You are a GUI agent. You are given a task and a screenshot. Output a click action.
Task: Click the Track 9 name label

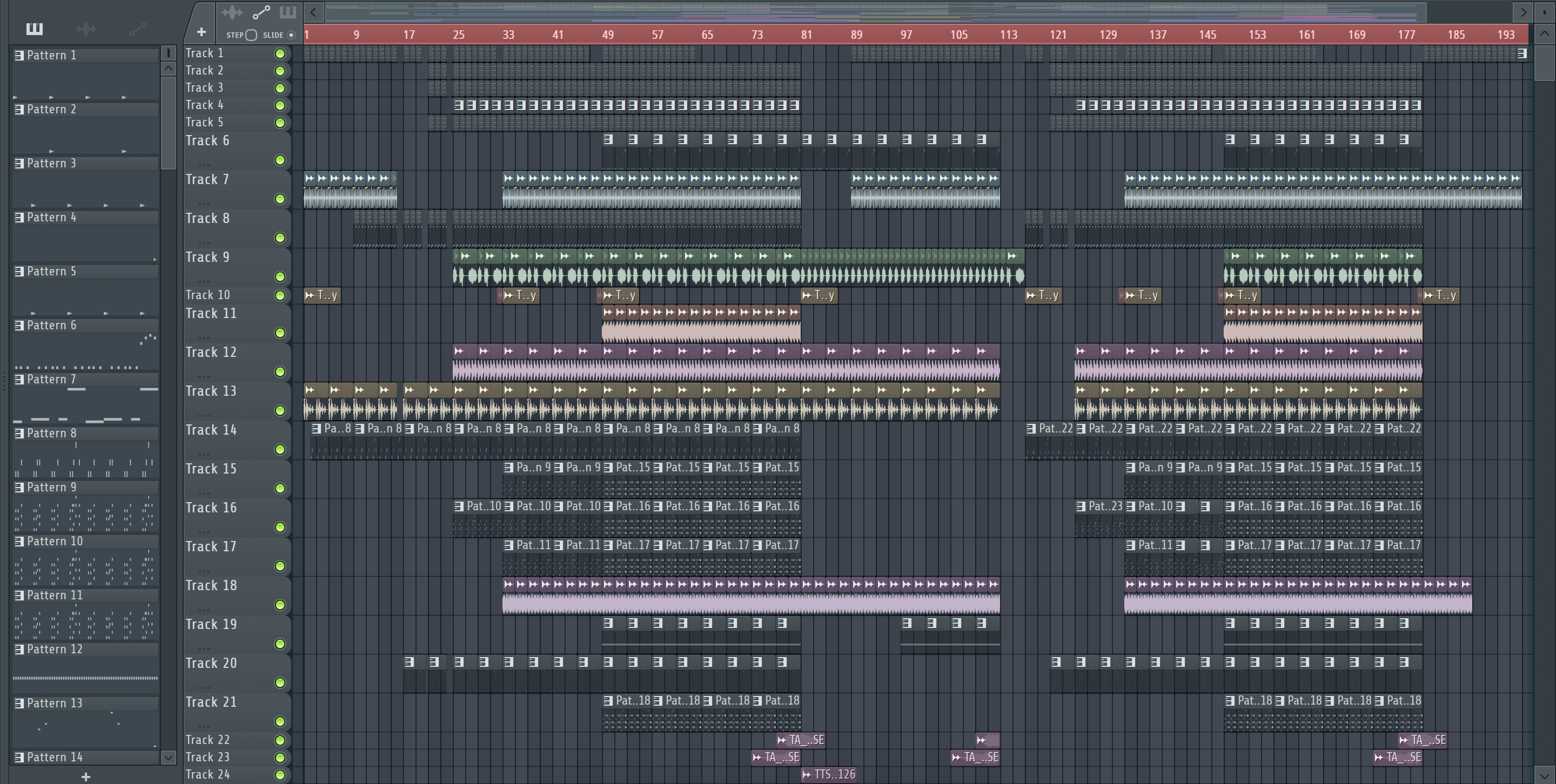pos(207,258)
